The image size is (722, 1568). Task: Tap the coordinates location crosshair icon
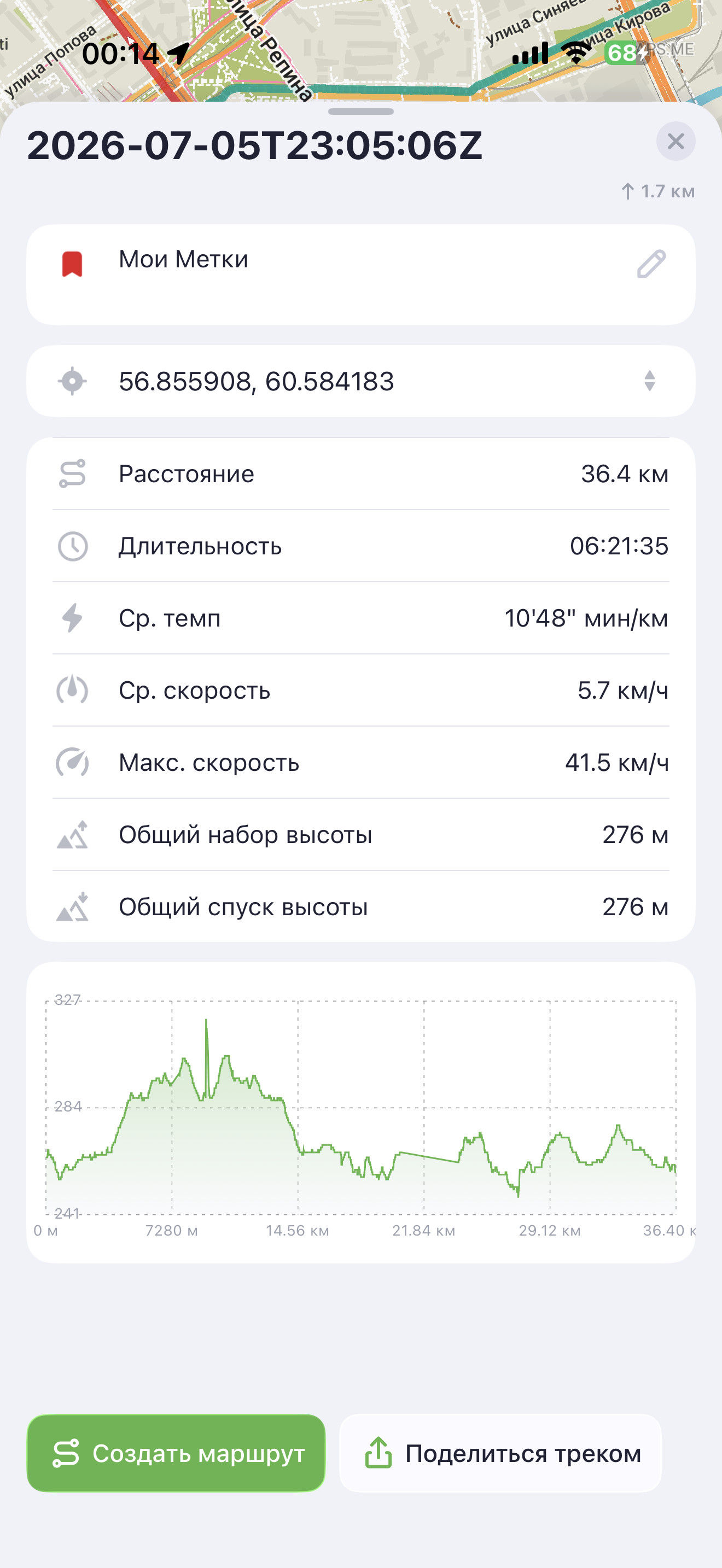(x=72, y=381)
